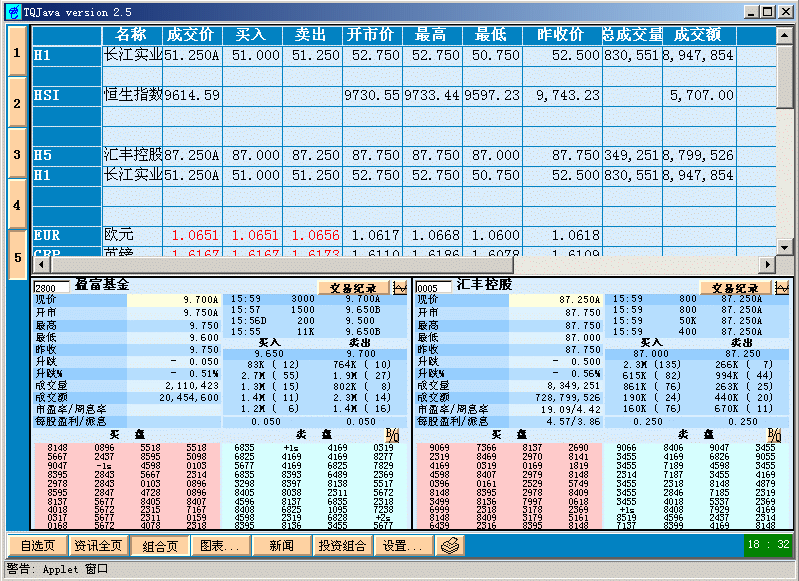Select side tab 5
Viewport: 799px width, 581px height.
tap(17, 256)
